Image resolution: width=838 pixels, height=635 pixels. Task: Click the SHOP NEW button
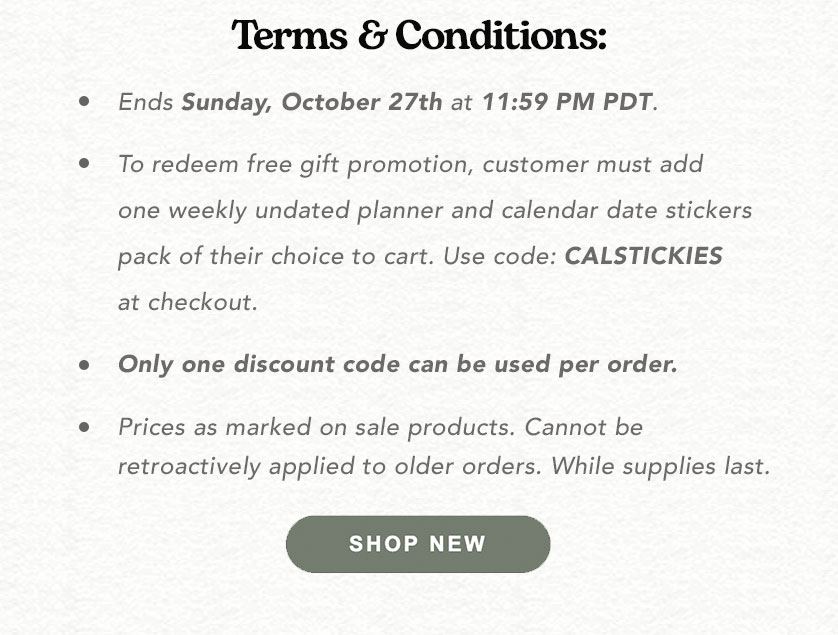pos(418,544)
